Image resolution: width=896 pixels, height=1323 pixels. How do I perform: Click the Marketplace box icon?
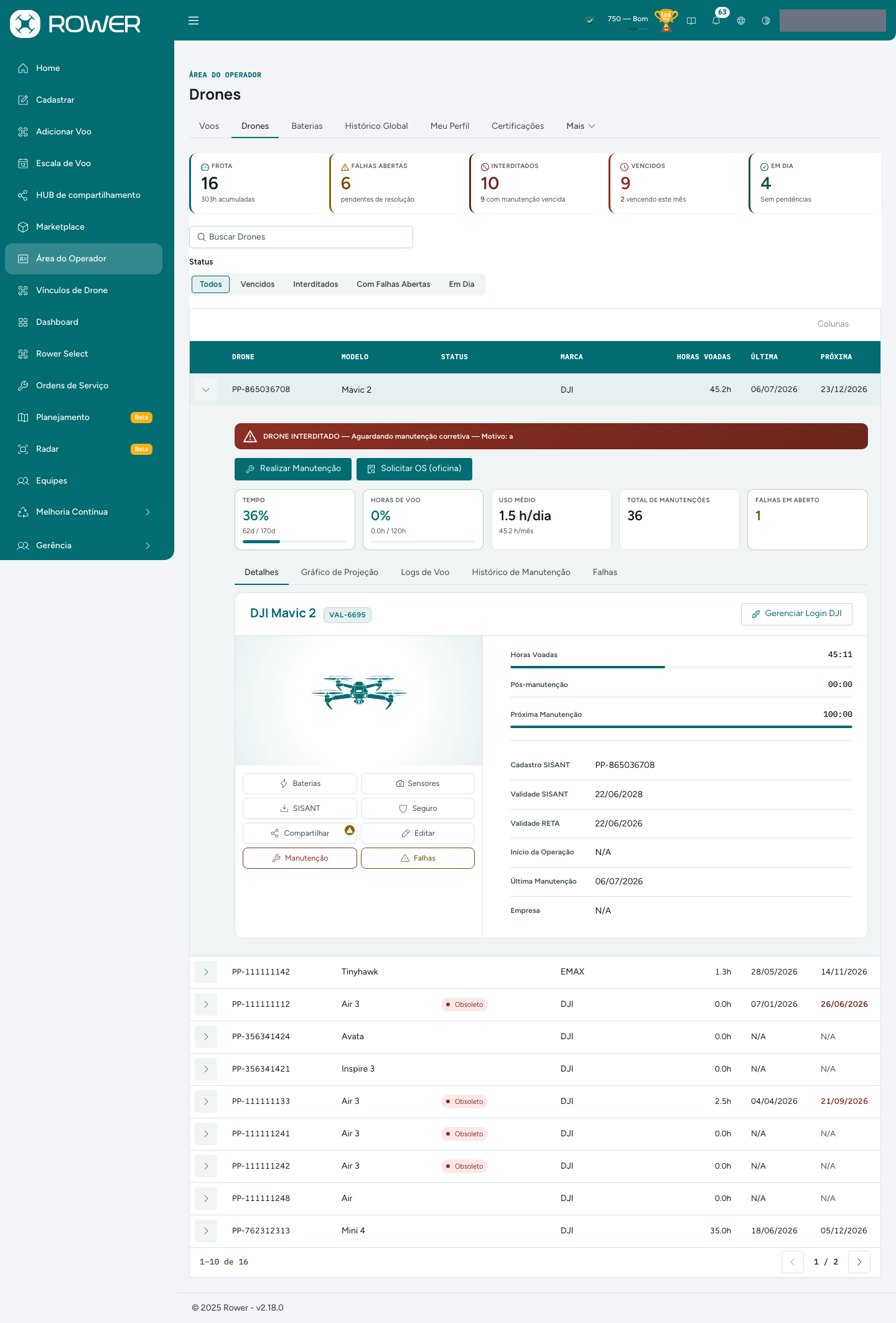(23, 227)
